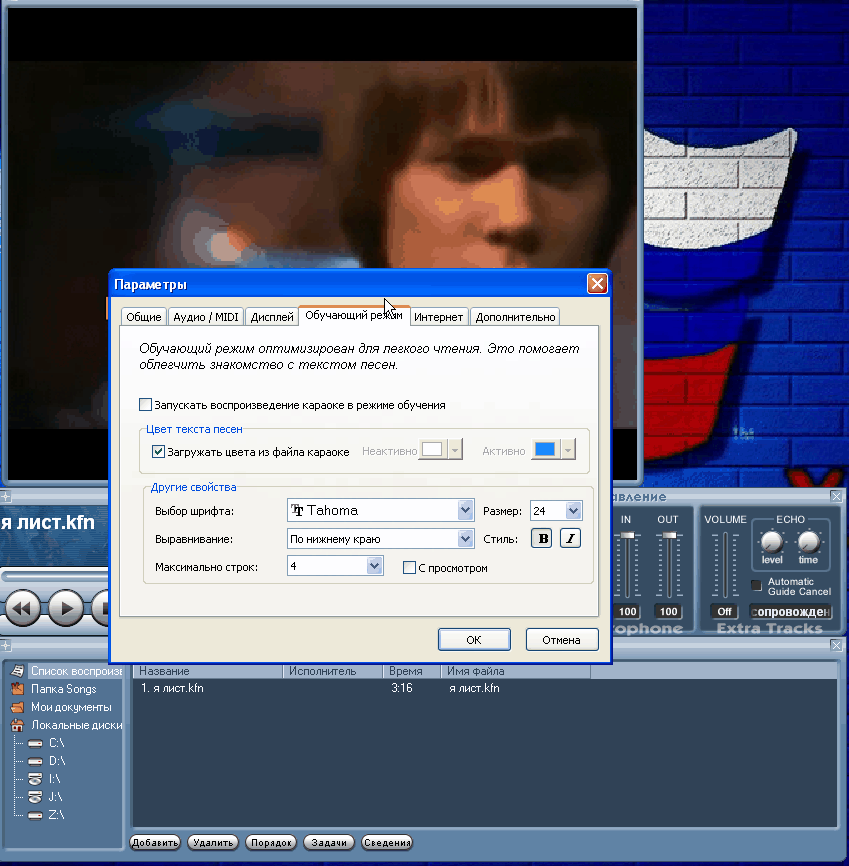Open Папка Songs folder icon

point(18,689)
